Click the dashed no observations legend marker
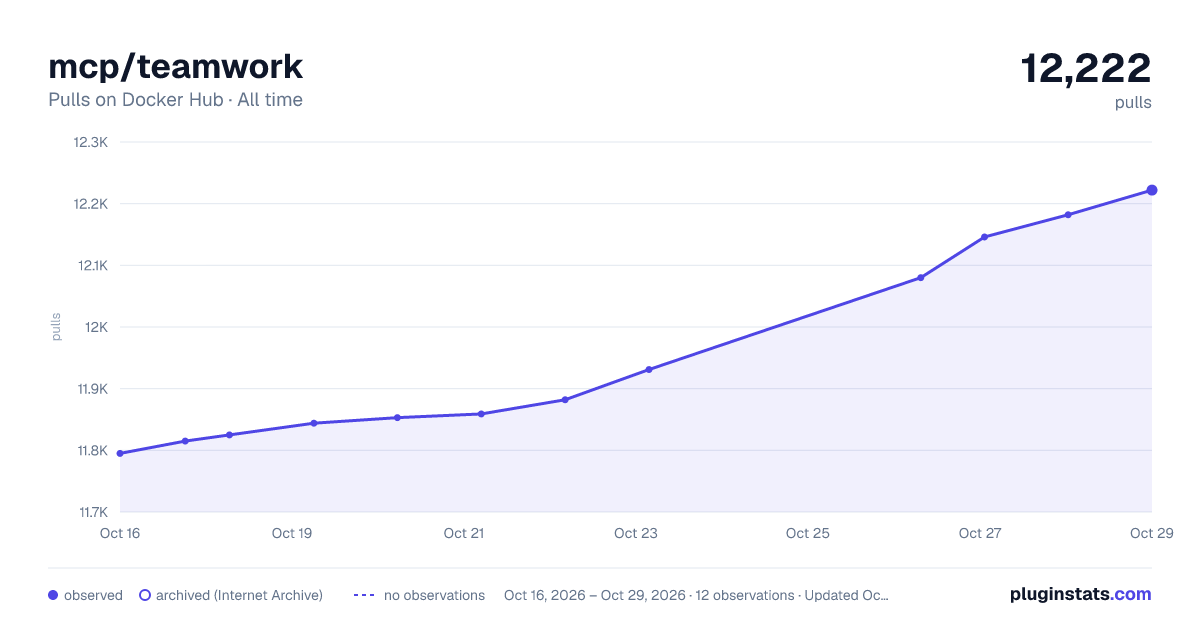Image resolution: width=1200 pixels, height=630 pixels. pyautogui.click(x=364, y=595)
